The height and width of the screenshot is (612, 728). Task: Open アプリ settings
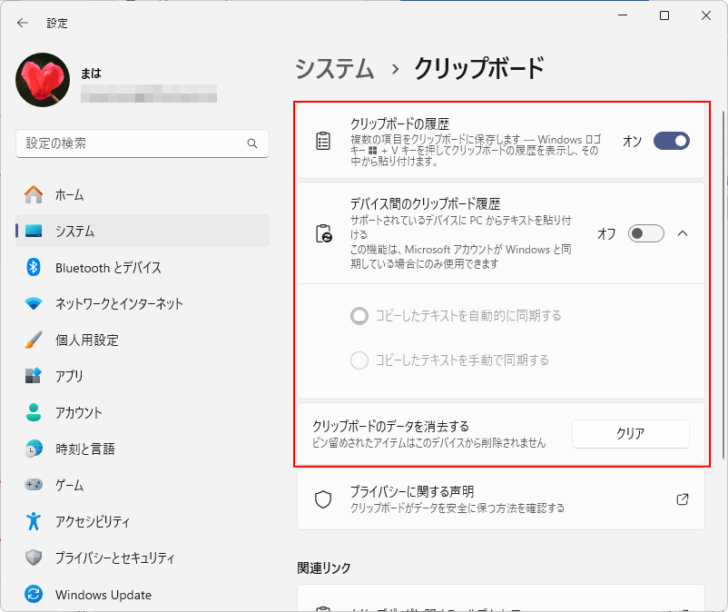pos(142,376)
